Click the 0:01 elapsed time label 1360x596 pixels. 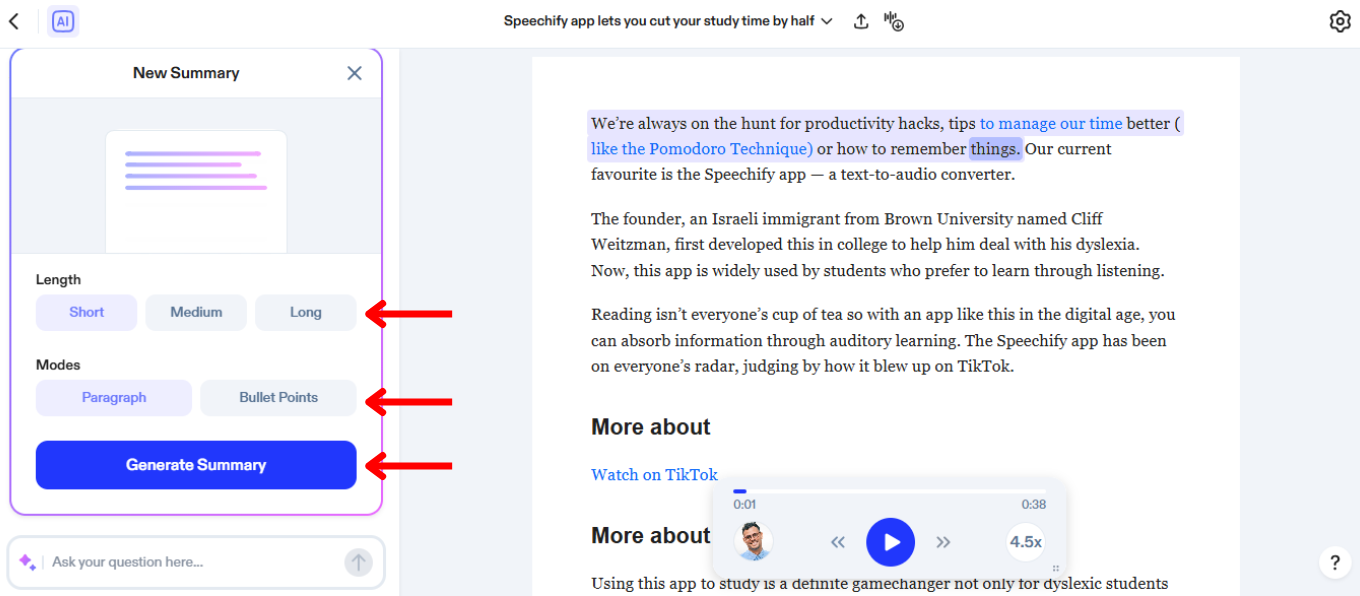coord(745,505)
